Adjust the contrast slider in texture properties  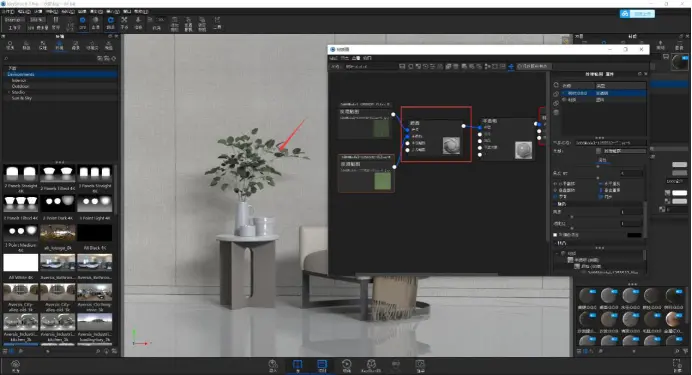[572, 229]
